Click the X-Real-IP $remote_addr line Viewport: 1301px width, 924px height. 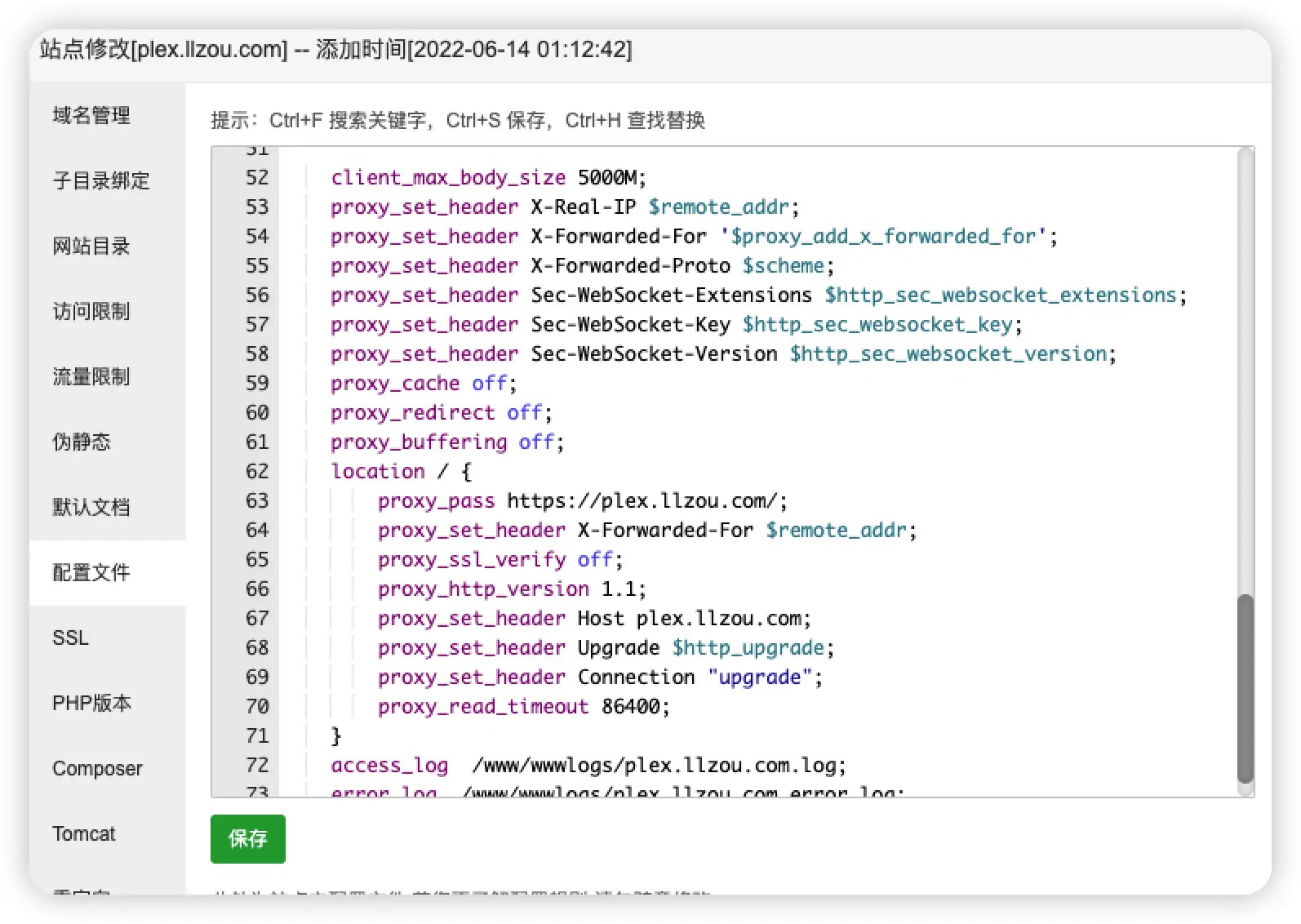pos(565,207)
